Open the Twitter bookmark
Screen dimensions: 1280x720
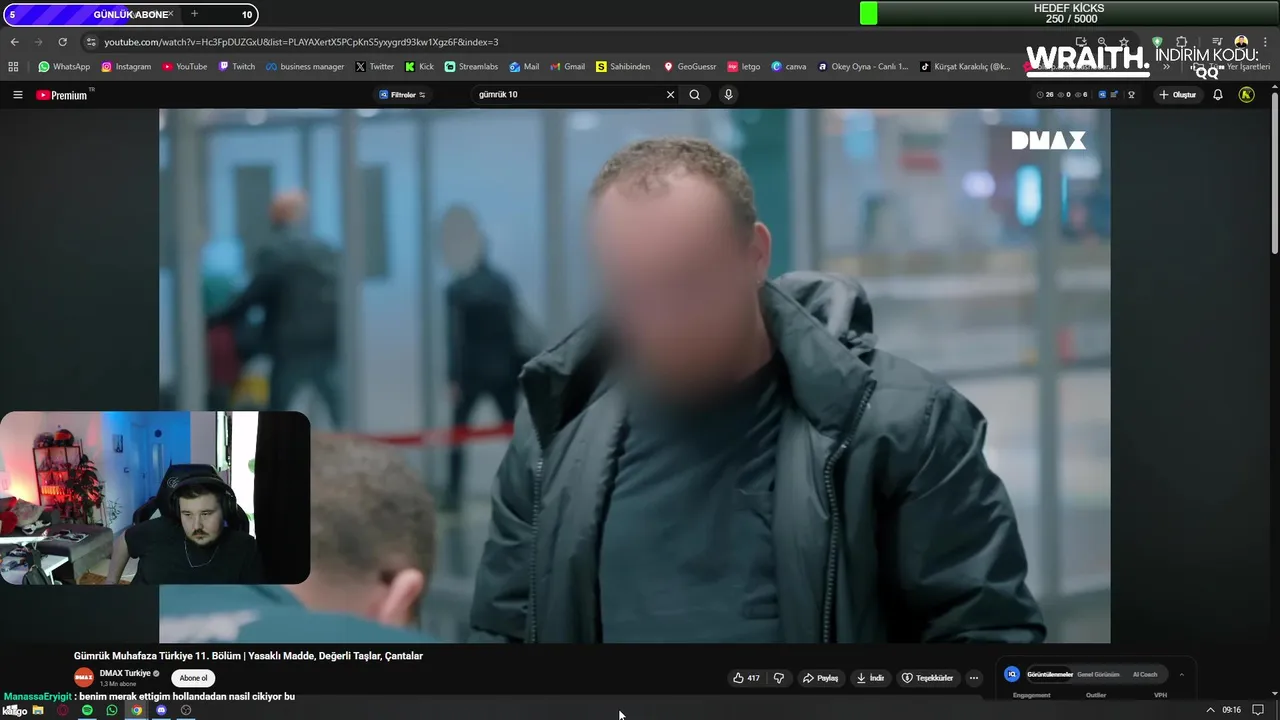(x=375, y=67)
